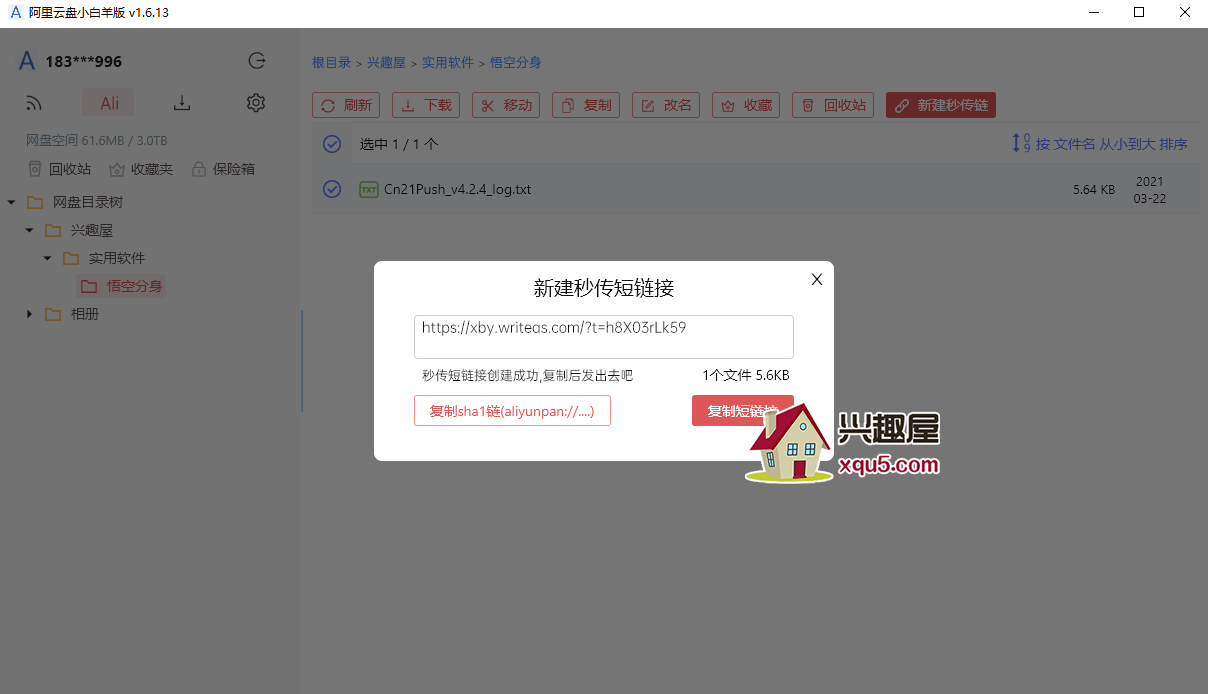Go to 根目录 in the breadcrumb
This screenshot has width=1208, height=694.
(x=331, y=62)
